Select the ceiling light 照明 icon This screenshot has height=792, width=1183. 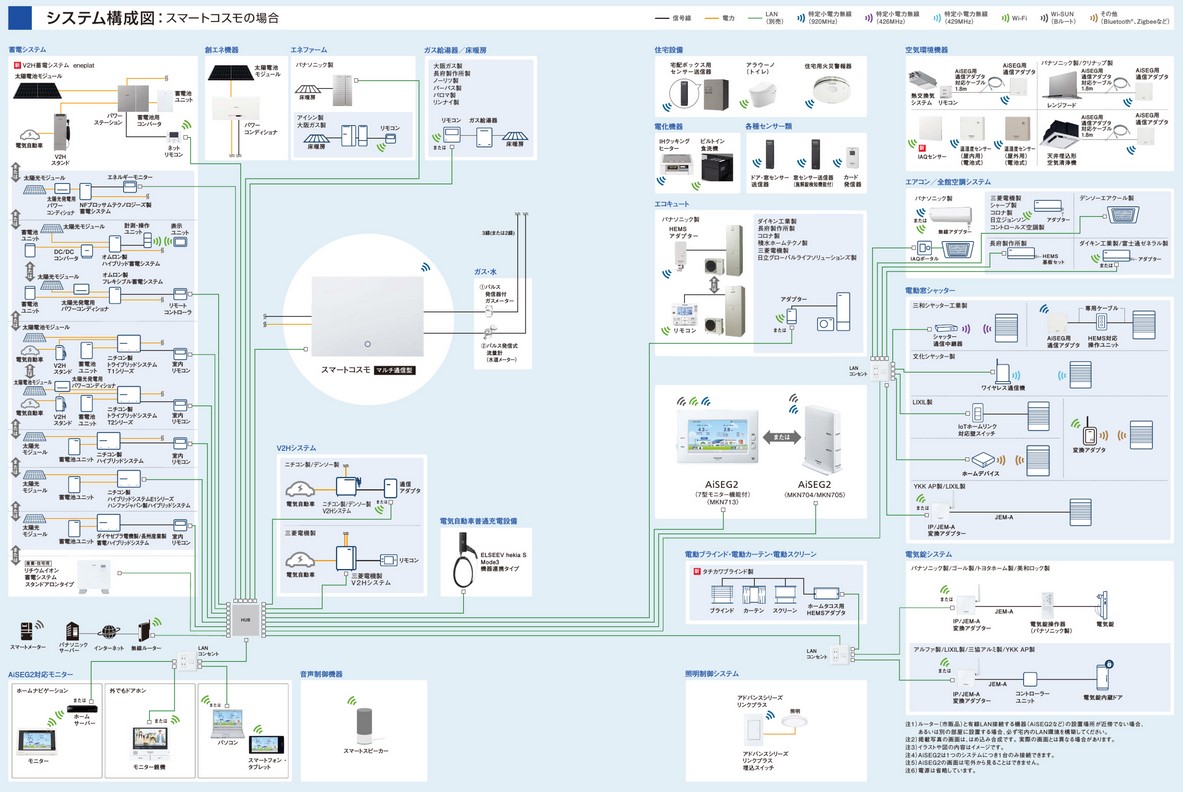(794, 721)
